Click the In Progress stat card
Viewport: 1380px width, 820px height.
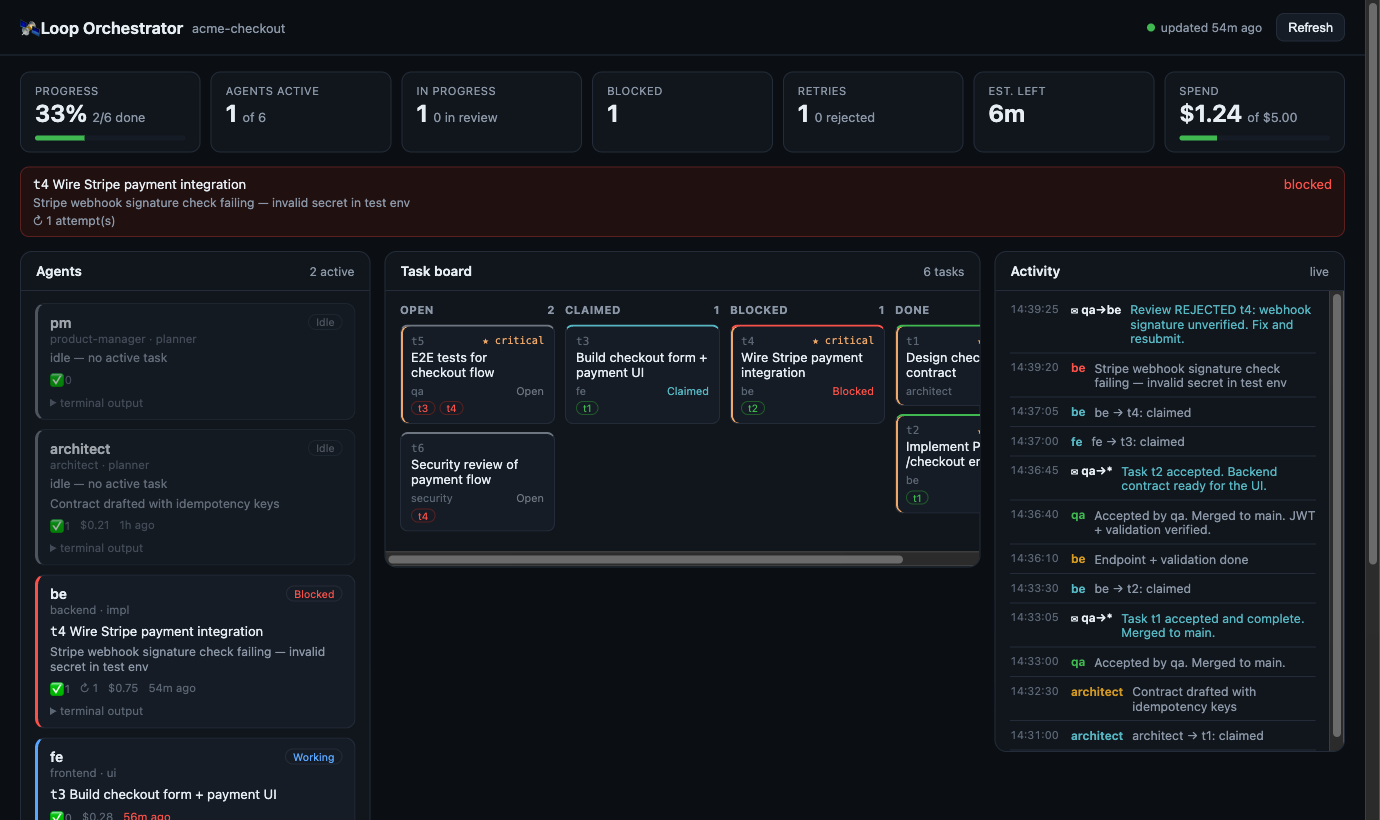coord(492,112)
